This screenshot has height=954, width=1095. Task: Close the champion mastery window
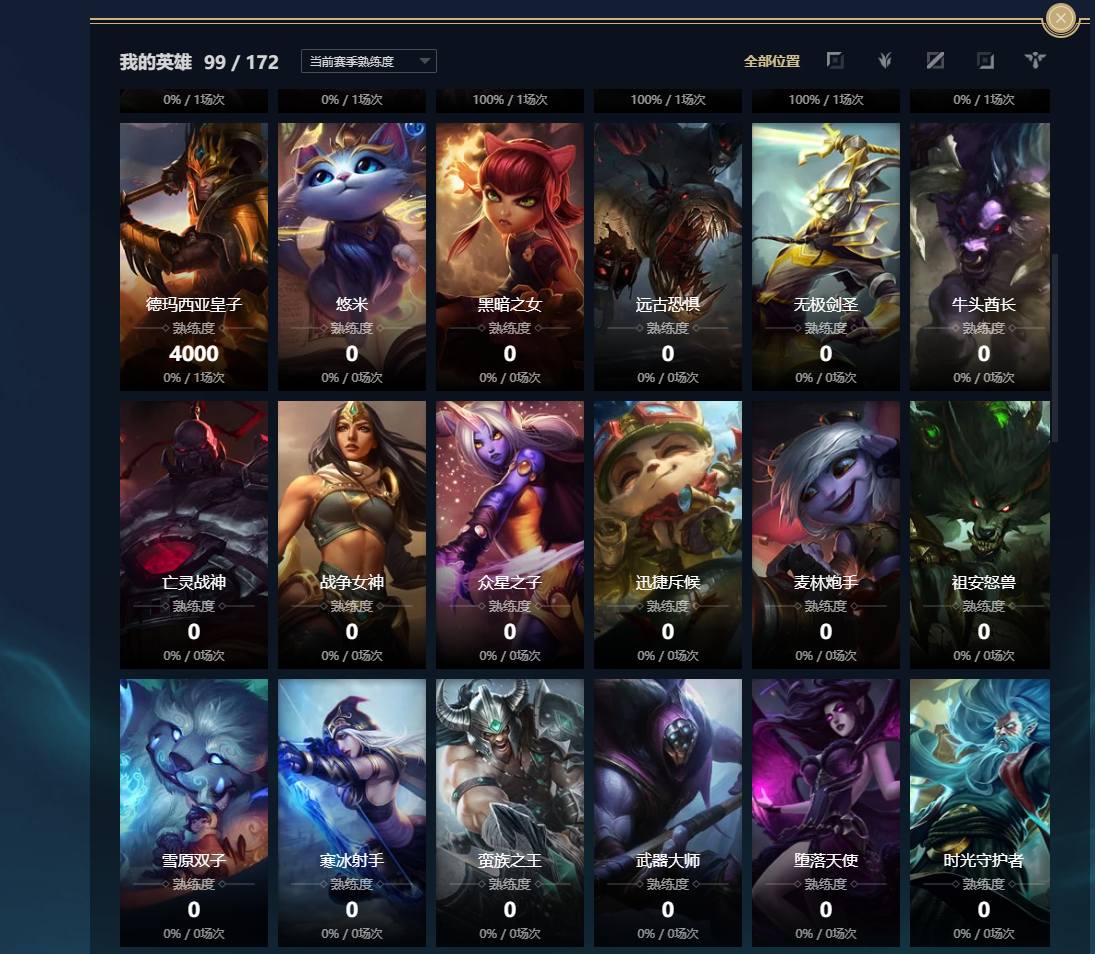tap(1061, 18)
